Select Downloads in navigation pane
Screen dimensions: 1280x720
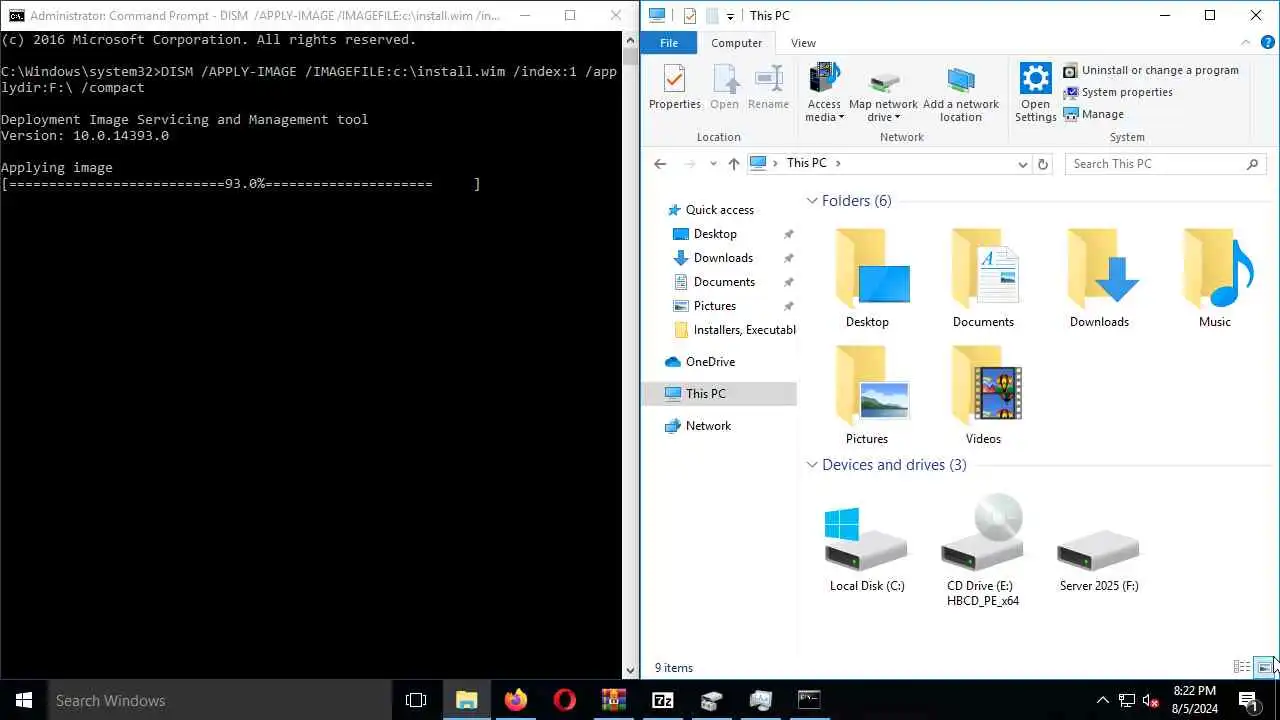pyautogui.click(x=723, y=258)
